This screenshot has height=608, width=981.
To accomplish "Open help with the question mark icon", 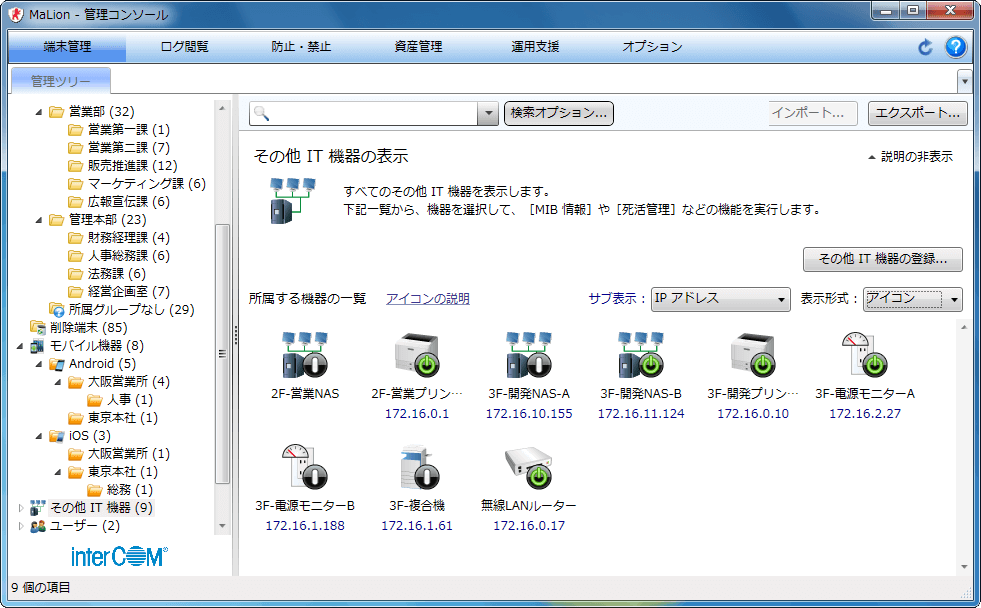I will (956, 47).
